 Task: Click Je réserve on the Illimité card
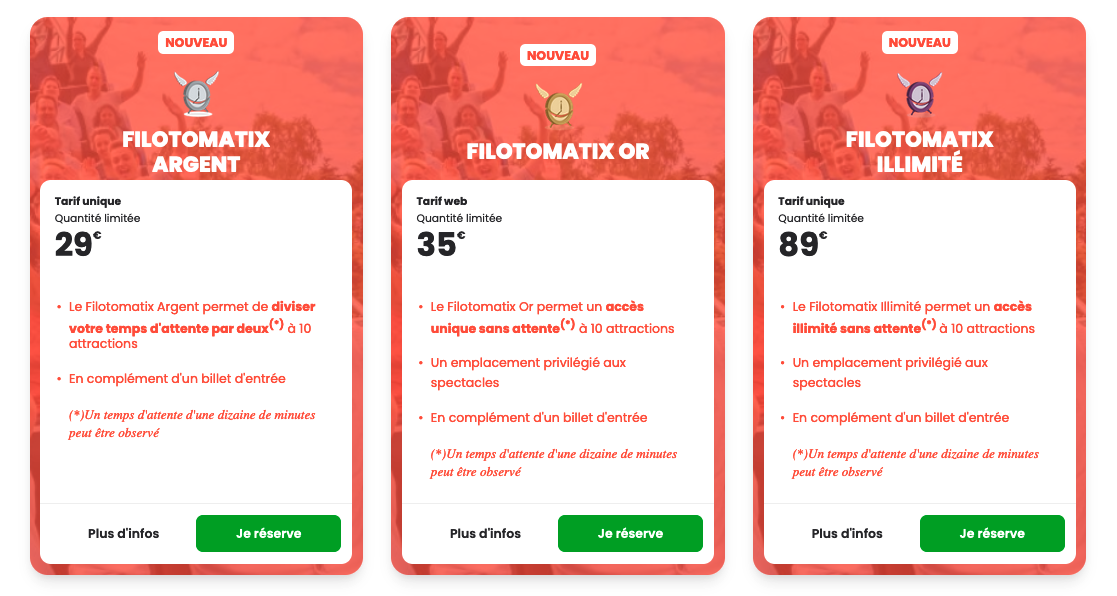click(x=992, y=533)
